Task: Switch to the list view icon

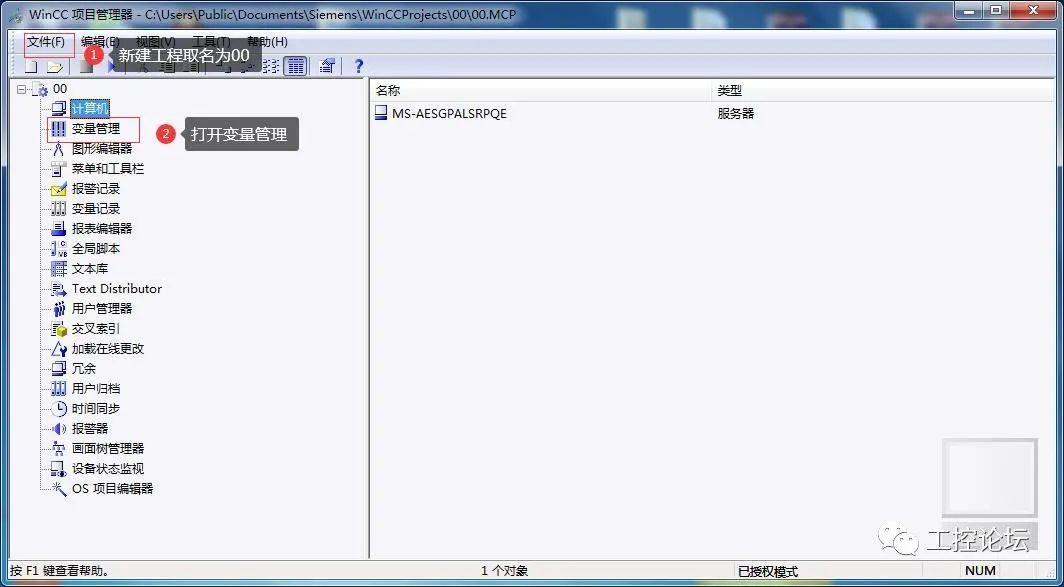Action: pos(271,67)
